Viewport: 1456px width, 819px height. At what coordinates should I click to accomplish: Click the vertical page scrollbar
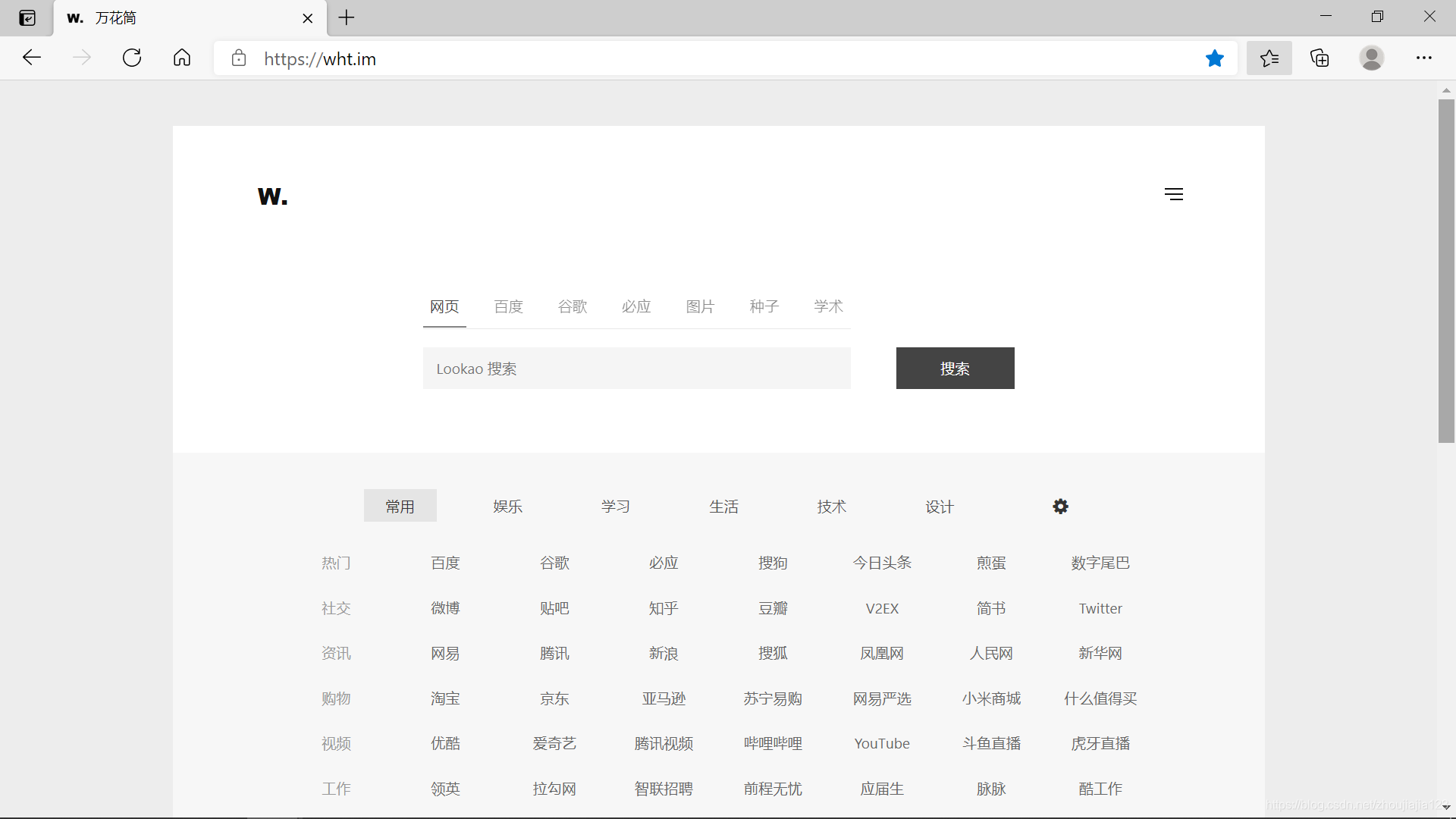click(x=1446, y=271)
